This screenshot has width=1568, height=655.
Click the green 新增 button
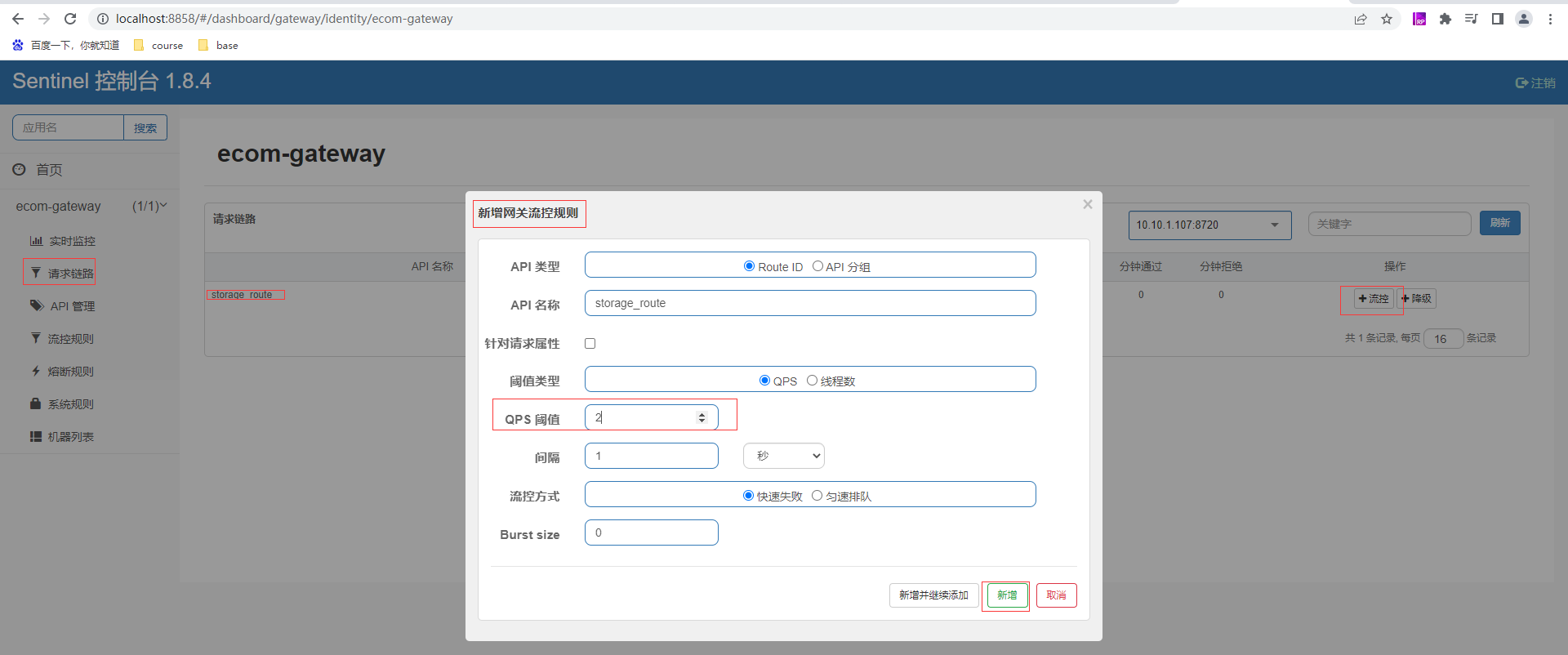(x=1007, y=595)
